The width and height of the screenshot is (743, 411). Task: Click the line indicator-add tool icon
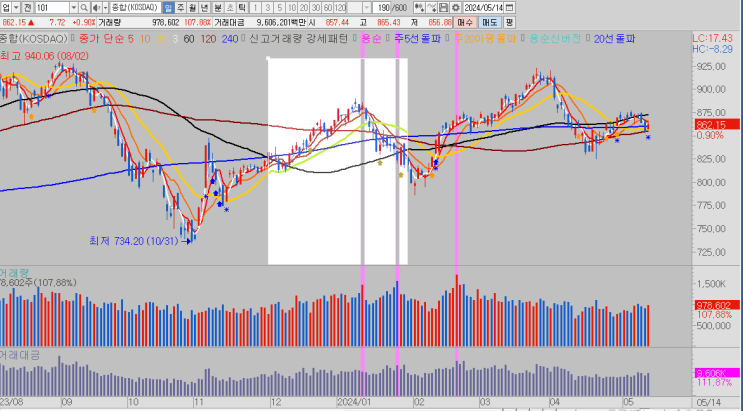coord(431,8)
